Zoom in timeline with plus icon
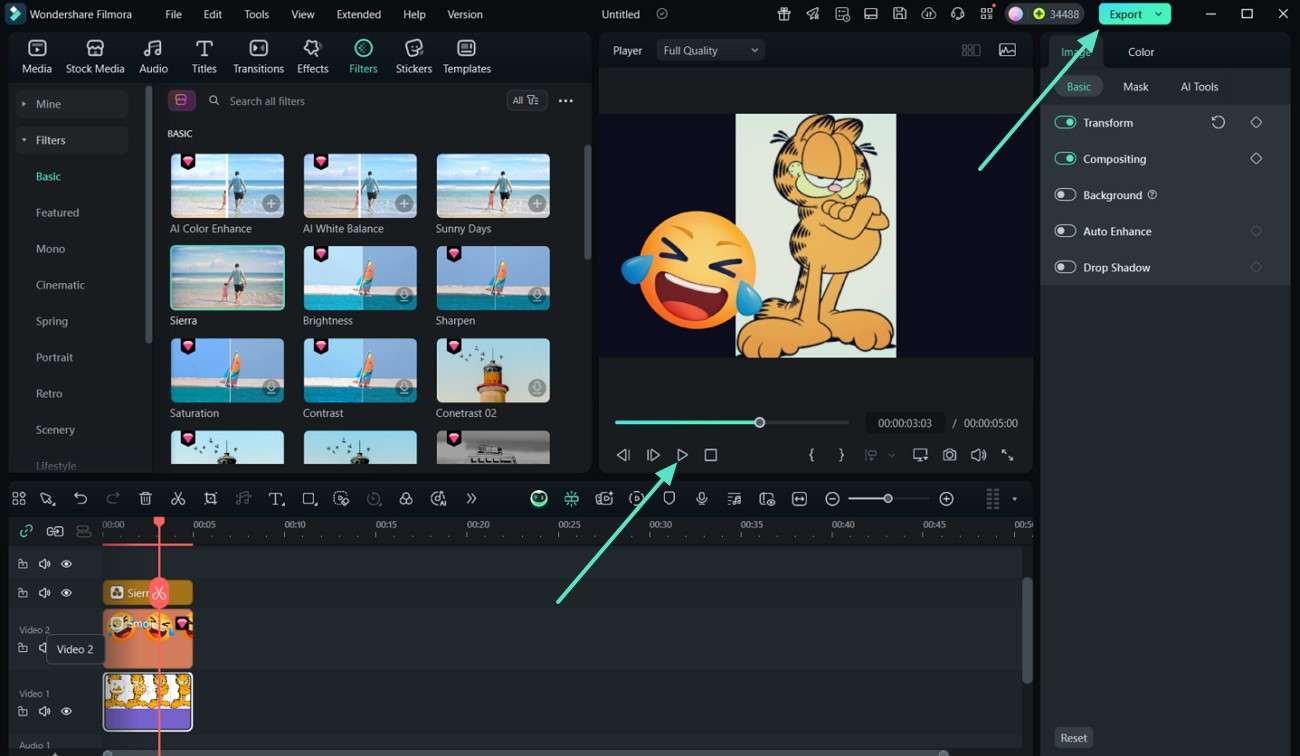Screen dimensions: 1300x756 [947, 499]
